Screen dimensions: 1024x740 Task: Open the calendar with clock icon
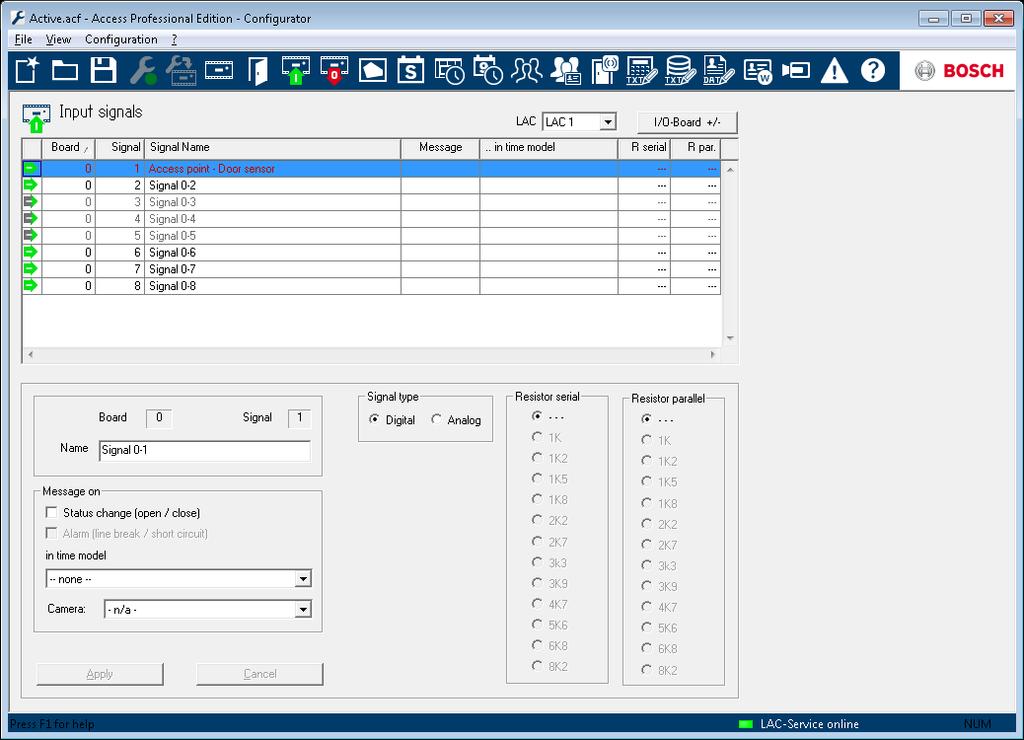click(488, 70)
